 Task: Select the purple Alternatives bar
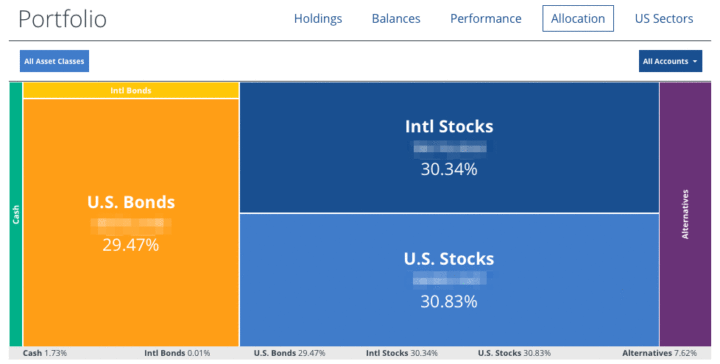[685, 214]
